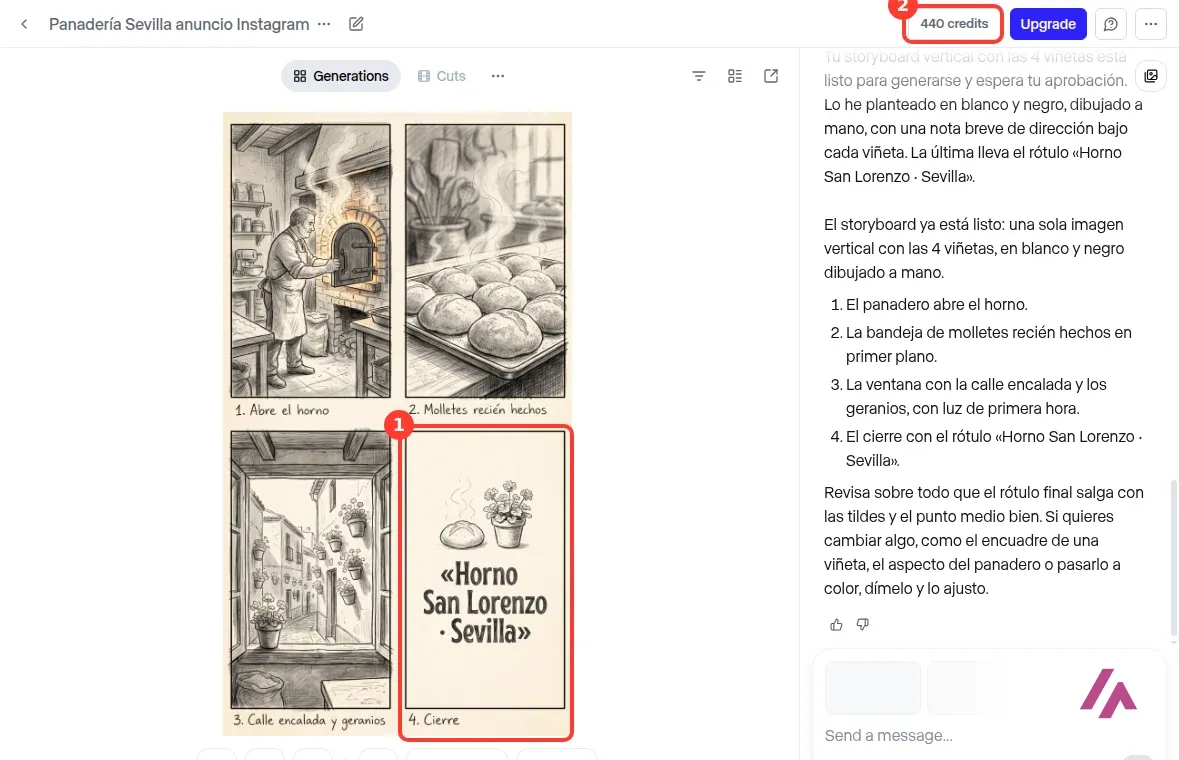Screen dimensions: 1179x760
Task: Switch to the Generations tab
Action: click(341, 76)
